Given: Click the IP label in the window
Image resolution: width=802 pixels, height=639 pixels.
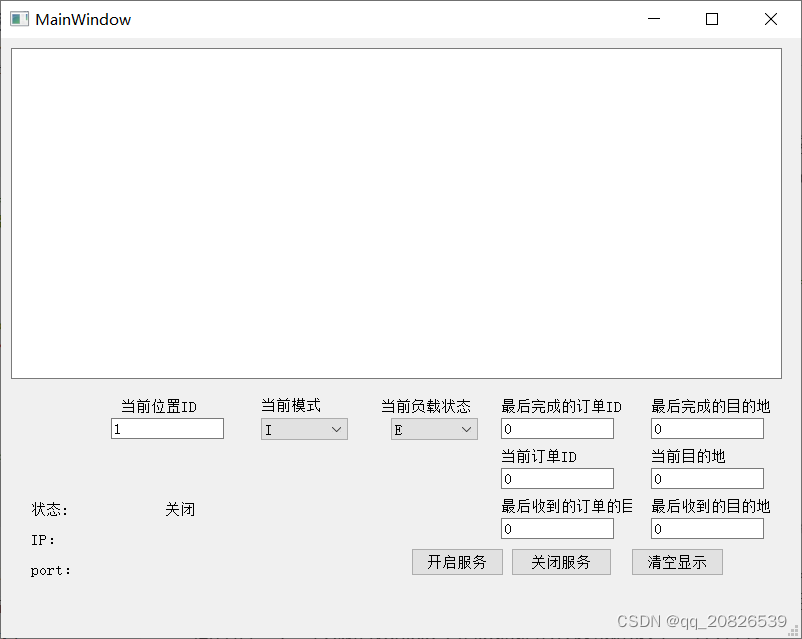Looking at the screenshot, I should [42, 540].
